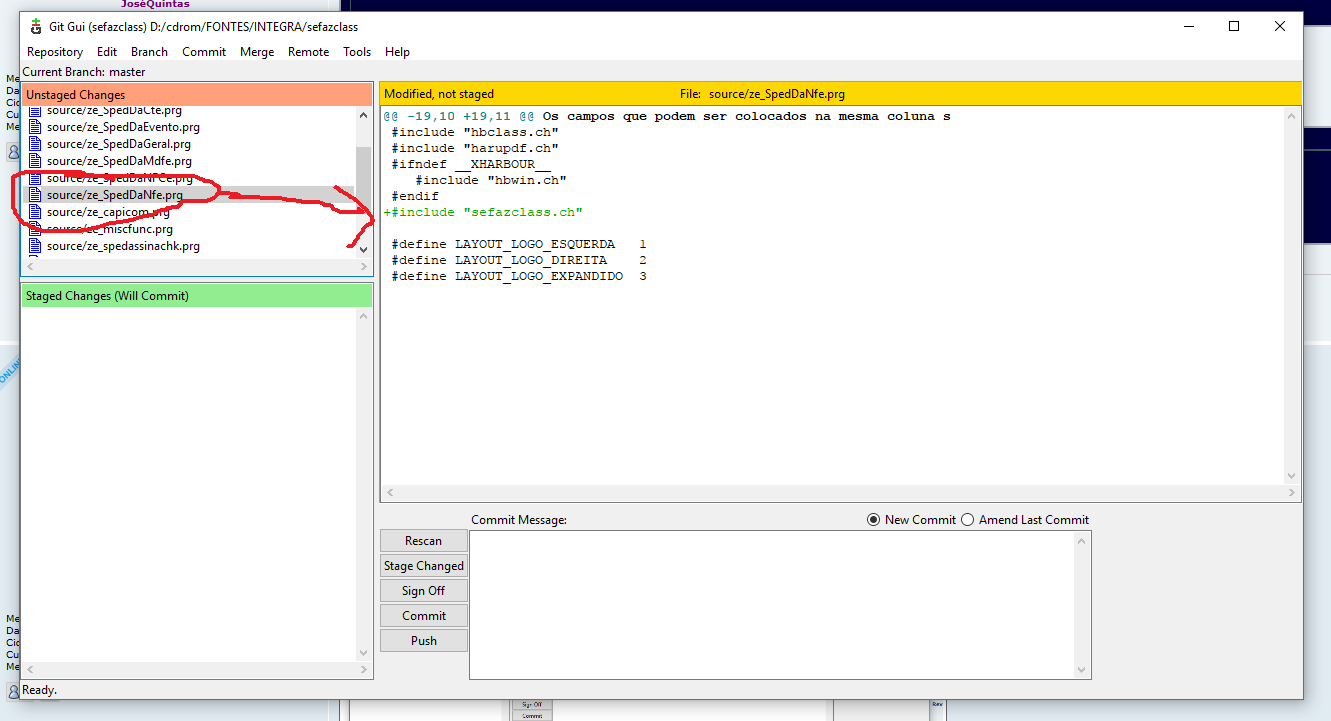Select source/ze_miscfunc.prg in the unstaged list
1331x721 pixels.
pos(110,229)
